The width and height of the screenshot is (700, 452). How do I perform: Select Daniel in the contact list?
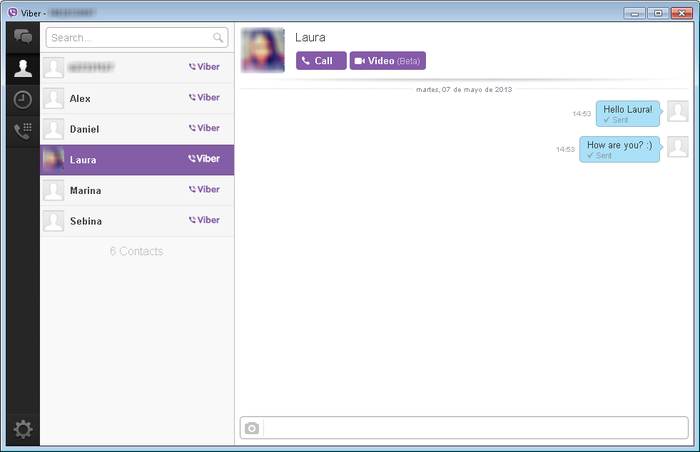tap(137, 129)
